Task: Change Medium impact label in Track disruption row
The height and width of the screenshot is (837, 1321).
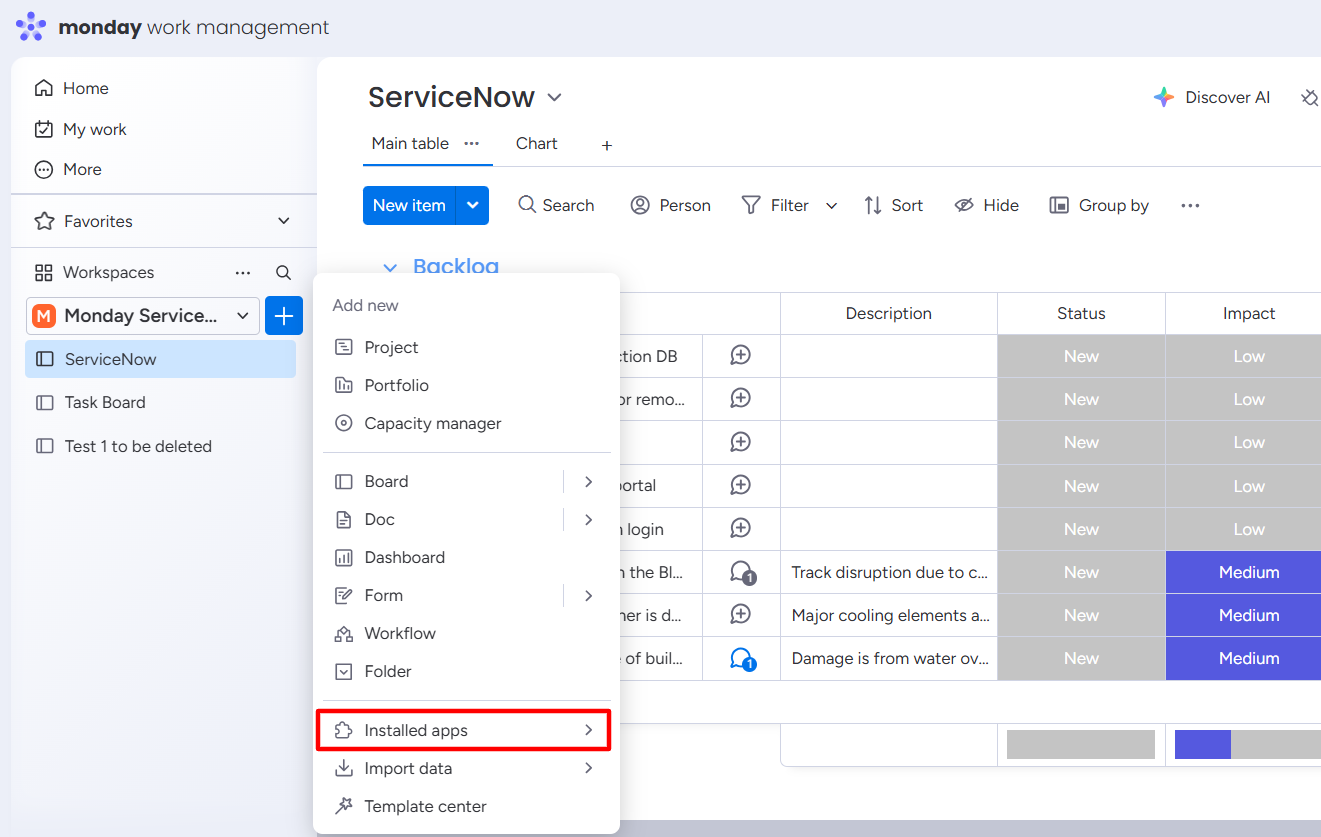Action: coord(1244,572)
